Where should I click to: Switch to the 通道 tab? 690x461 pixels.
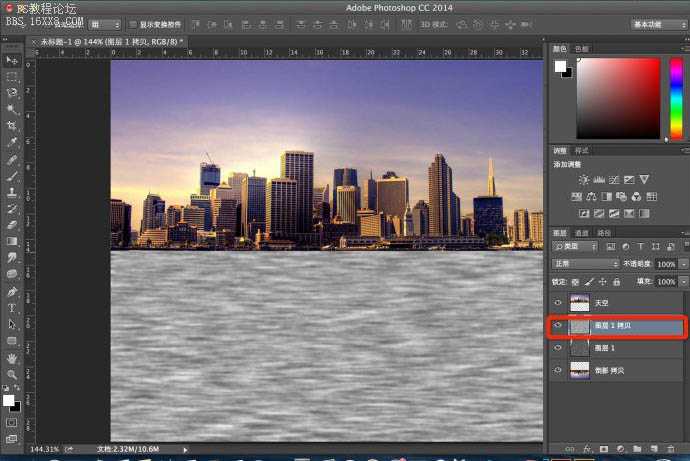tap(582, 232)
